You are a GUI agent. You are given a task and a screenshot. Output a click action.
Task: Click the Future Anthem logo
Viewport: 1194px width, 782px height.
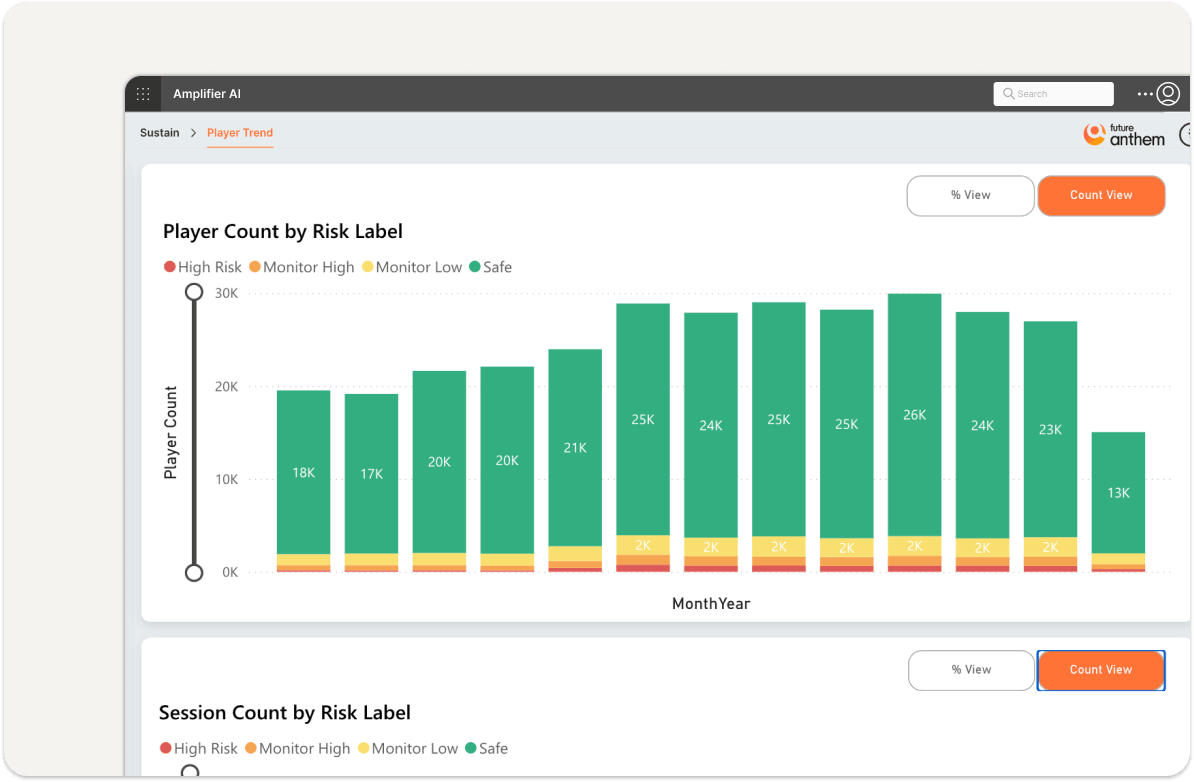point(1124,134)
